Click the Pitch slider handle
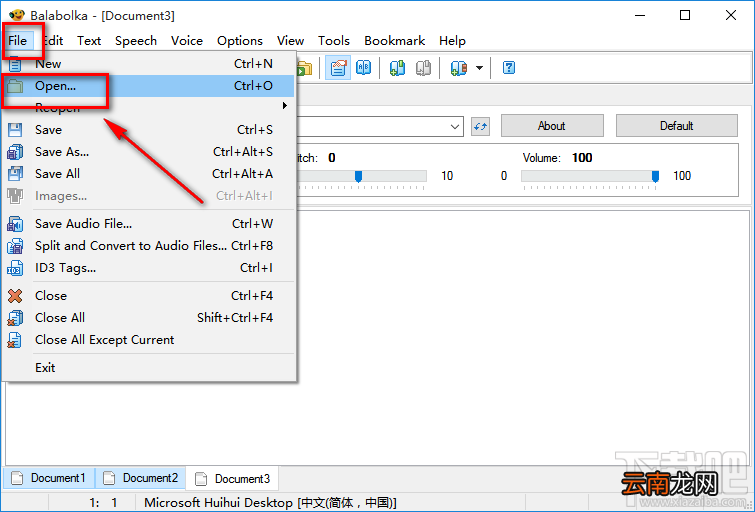This screenshot has width=755, height=512. pos(358,176)
